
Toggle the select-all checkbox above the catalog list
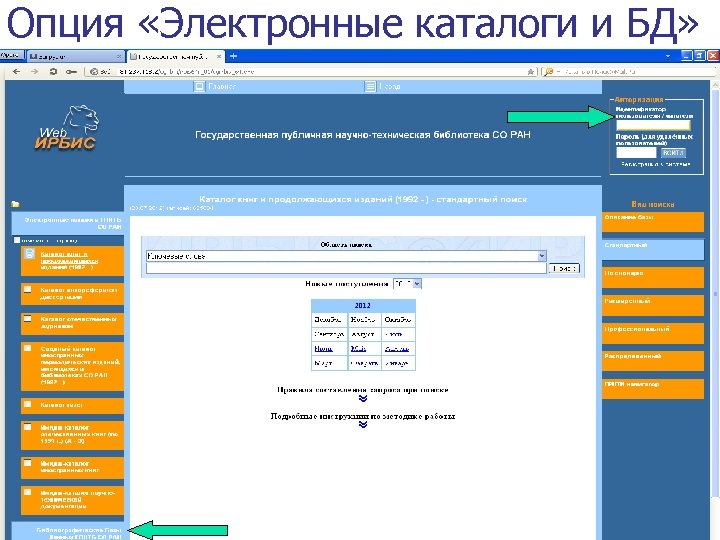(x=17, y=240)
